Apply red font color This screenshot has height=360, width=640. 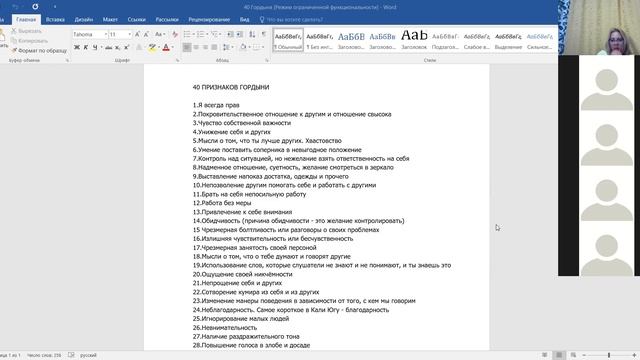(166, 47)
